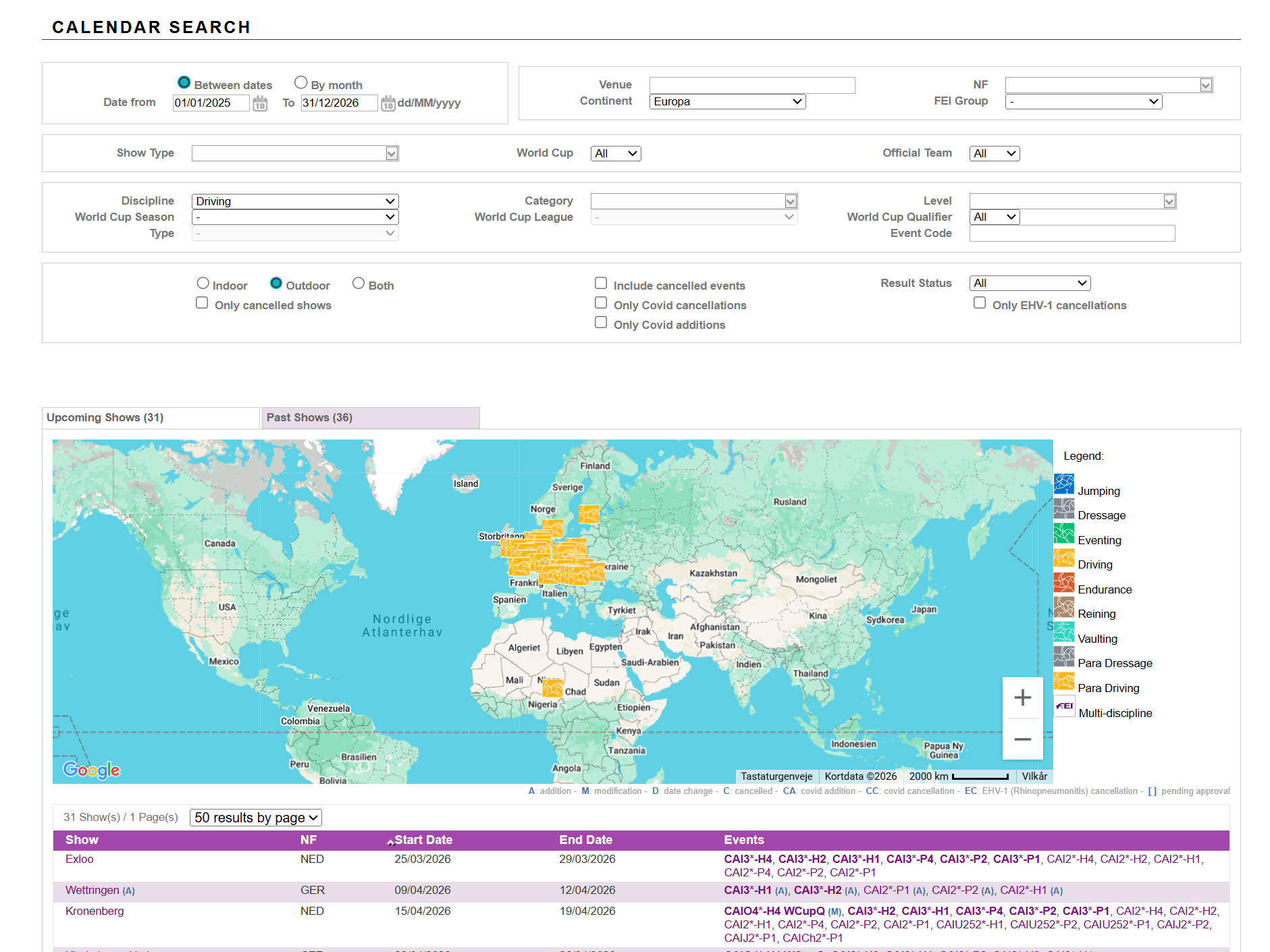Viewport: 1270px width, 952px height.
Task: Zoom in on the map
Action: pos(1022,697)
